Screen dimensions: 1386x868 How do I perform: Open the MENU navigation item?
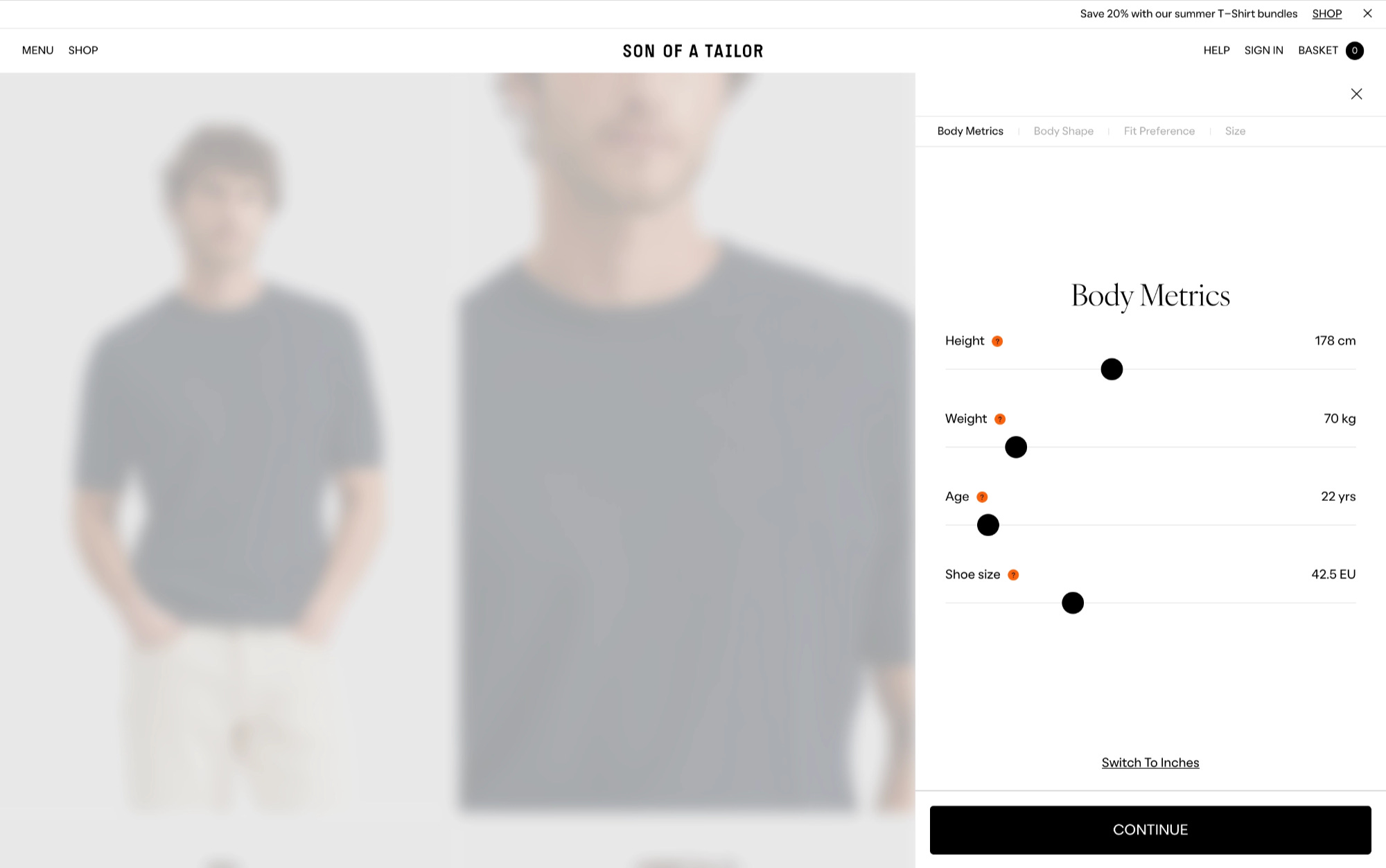37,51
